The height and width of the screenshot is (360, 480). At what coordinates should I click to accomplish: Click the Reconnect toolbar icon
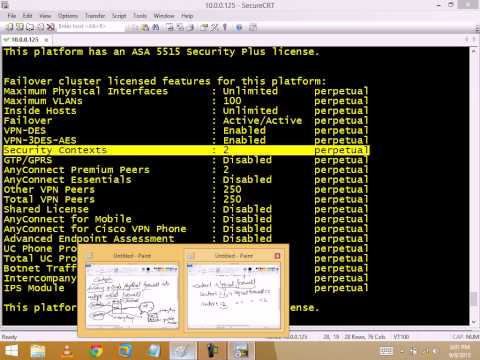click(40, 27)
